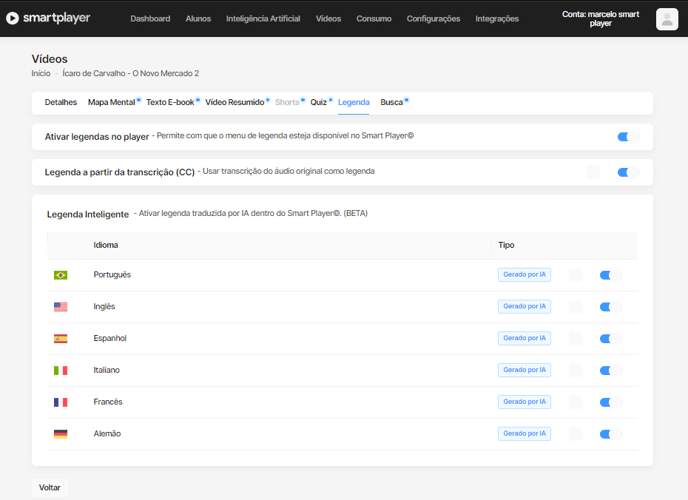Click the Conta: marcelo smart player label
Viewport: 688px width, 500px height.
point(601,19)
